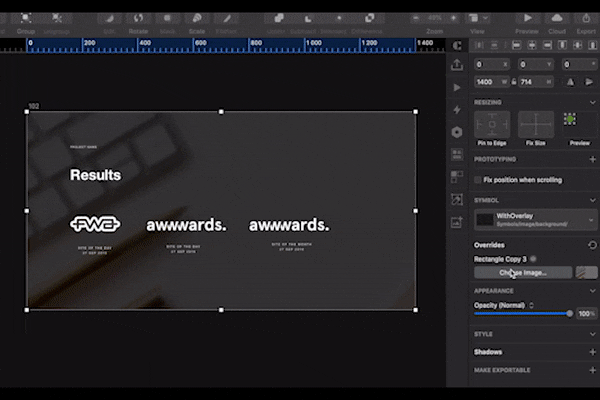The image size is (600, 400).
Task: Open the WithOverlay symbol dropdown
Action: point(535,220)
